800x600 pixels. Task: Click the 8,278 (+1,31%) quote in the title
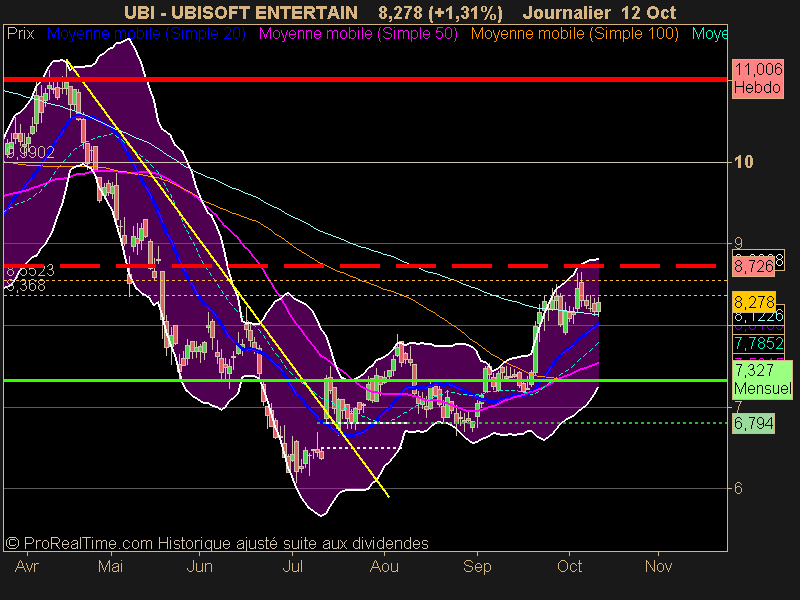[x=440, y=12]
